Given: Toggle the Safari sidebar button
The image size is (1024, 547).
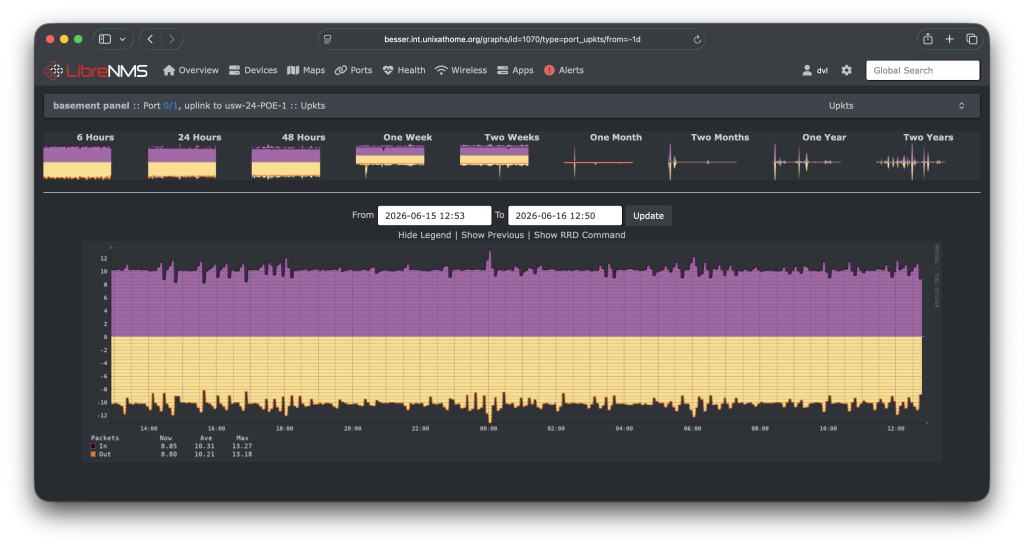Looking at the screenshot, I should [x=105, y=39].
